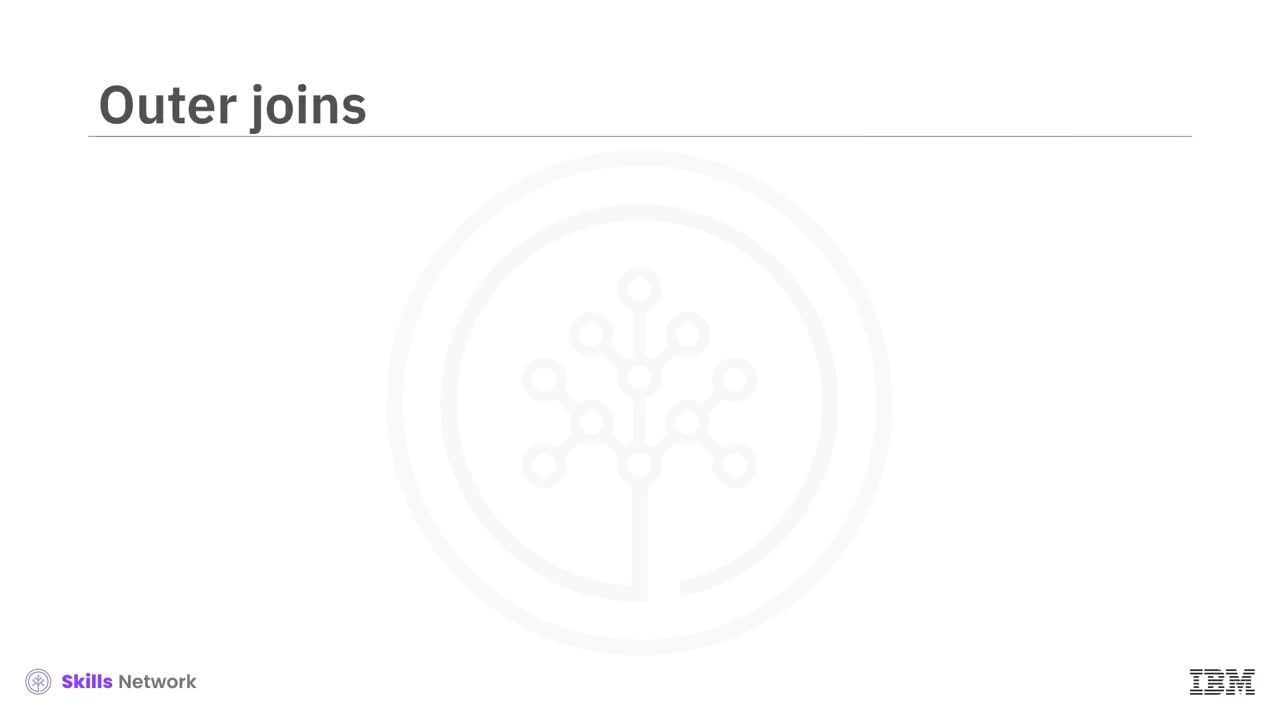Click the far-right middle node of watermark tree

coord(735,379)
